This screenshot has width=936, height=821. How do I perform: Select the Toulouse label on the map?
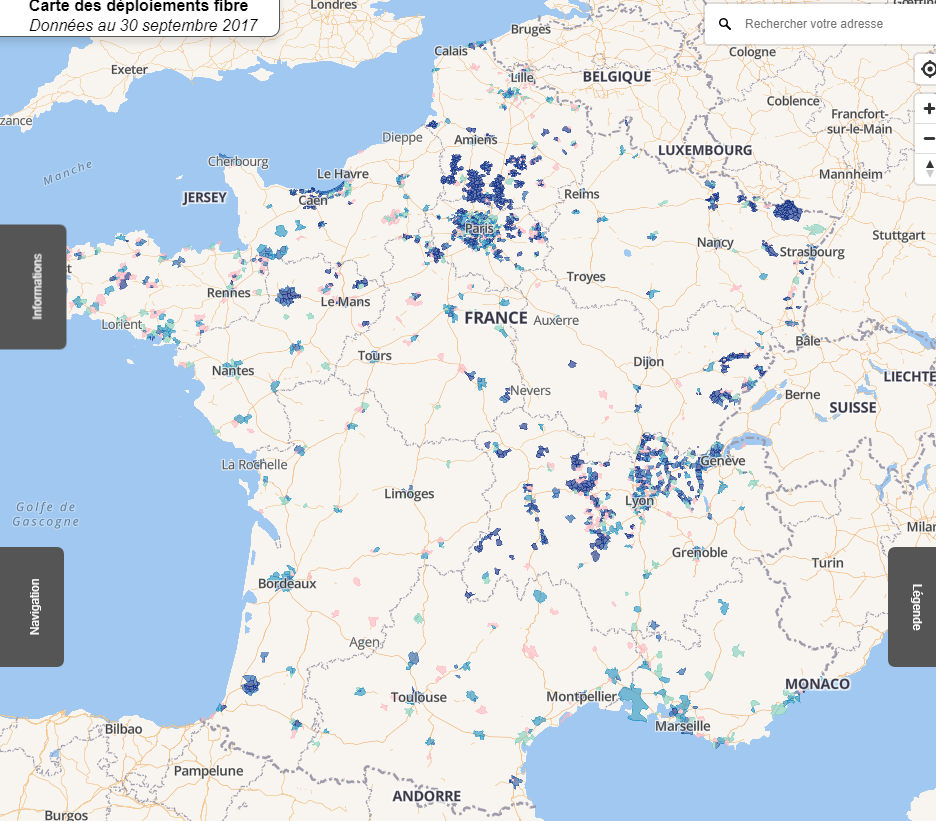tap(419, 697)
